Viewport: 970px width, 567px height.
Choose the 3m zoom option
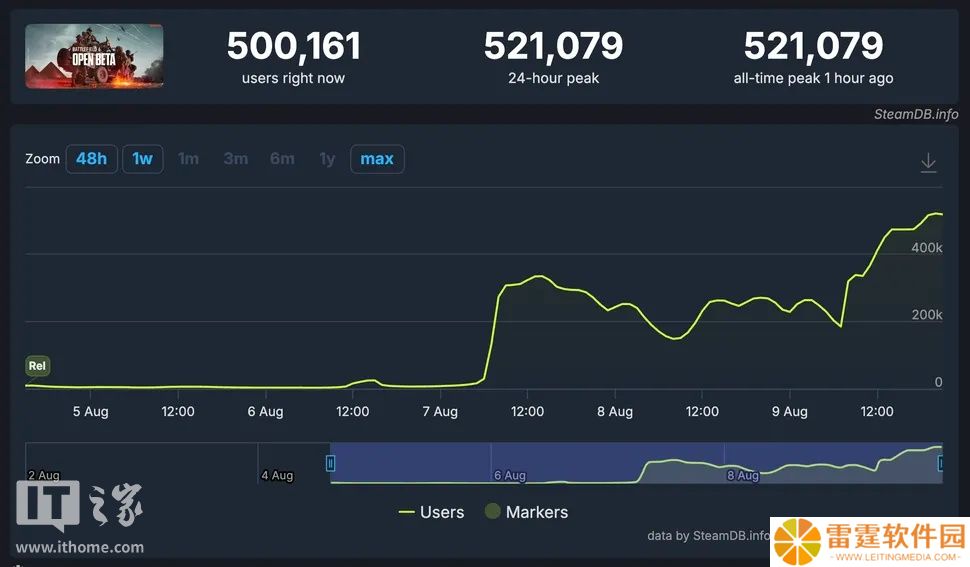pyautogui.click(x=236, y=159)
